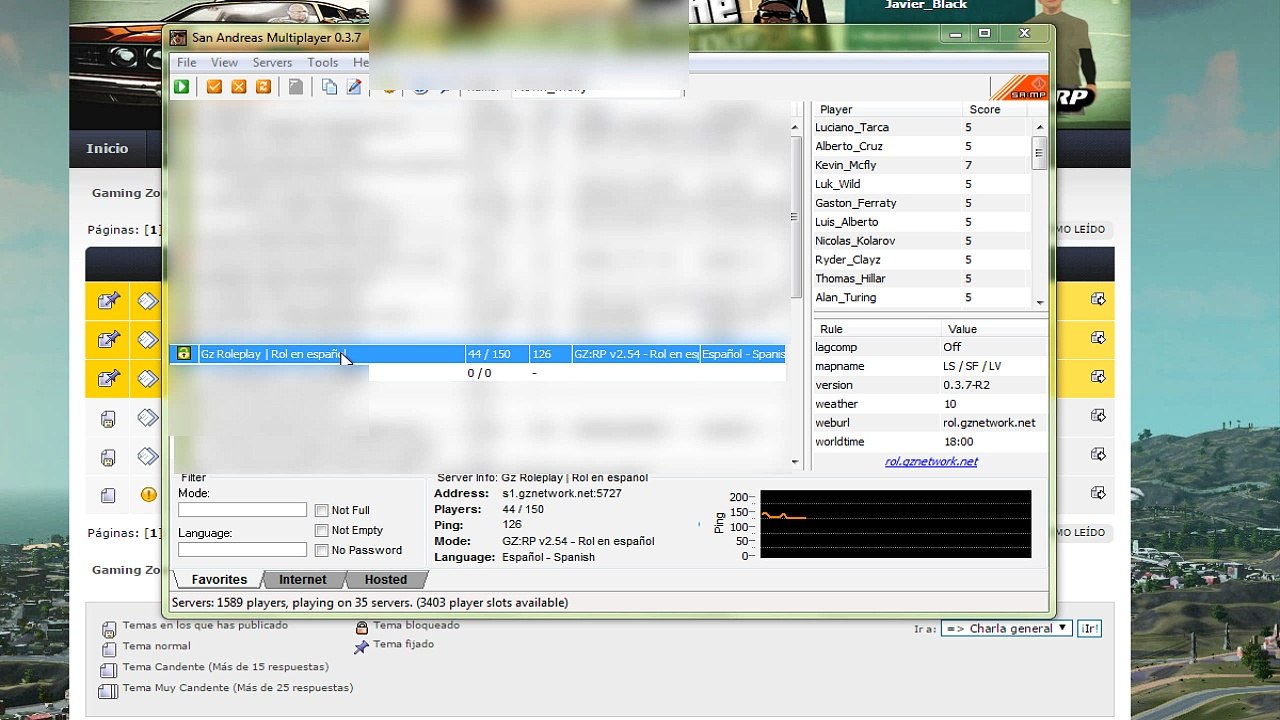Click the worldtime rule row

click(x=931, y=443)
